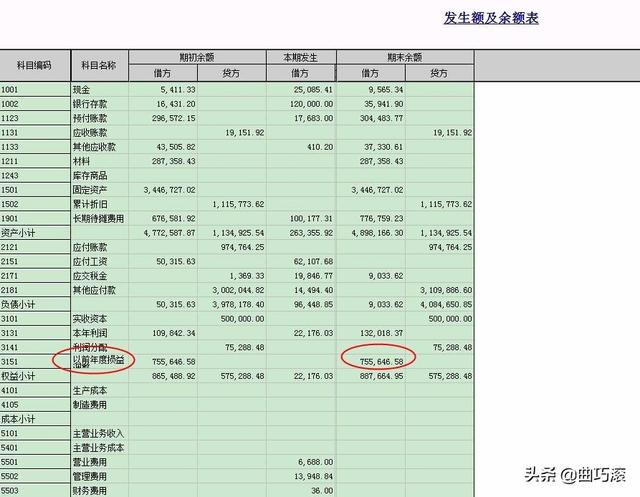This screenshot has width=640, height=497.
Task: Select the 累计折旧 account name
Action: point(90,204)
